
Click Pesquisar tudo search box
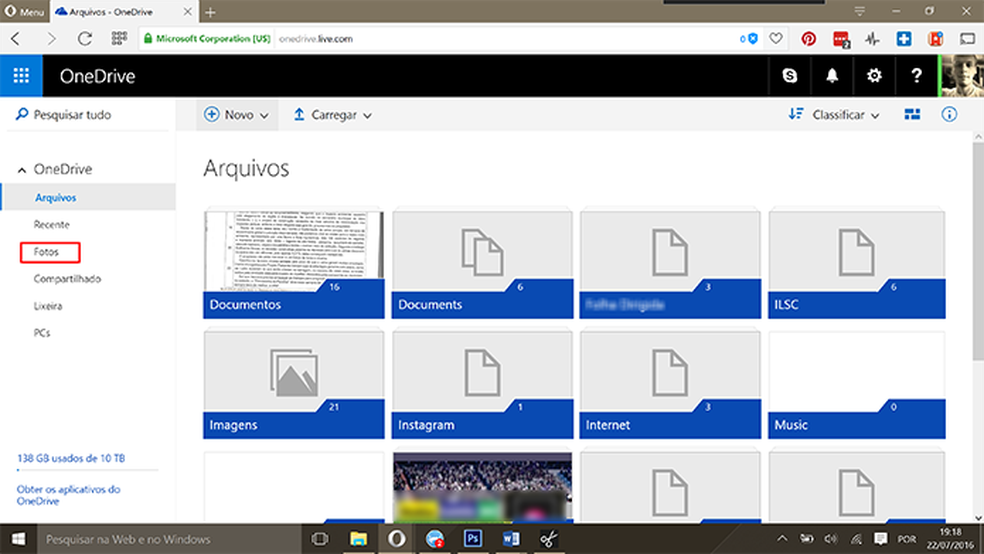[88, 115]
